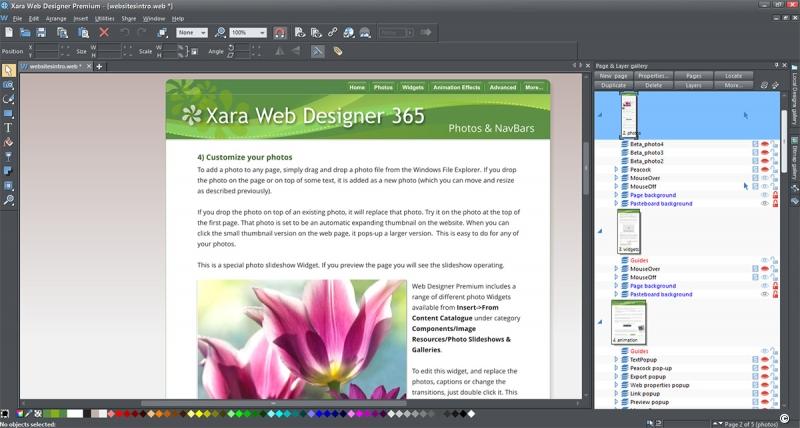Open the Window menu
Viewport: 800px width, 428px height.
click(154, 18)
